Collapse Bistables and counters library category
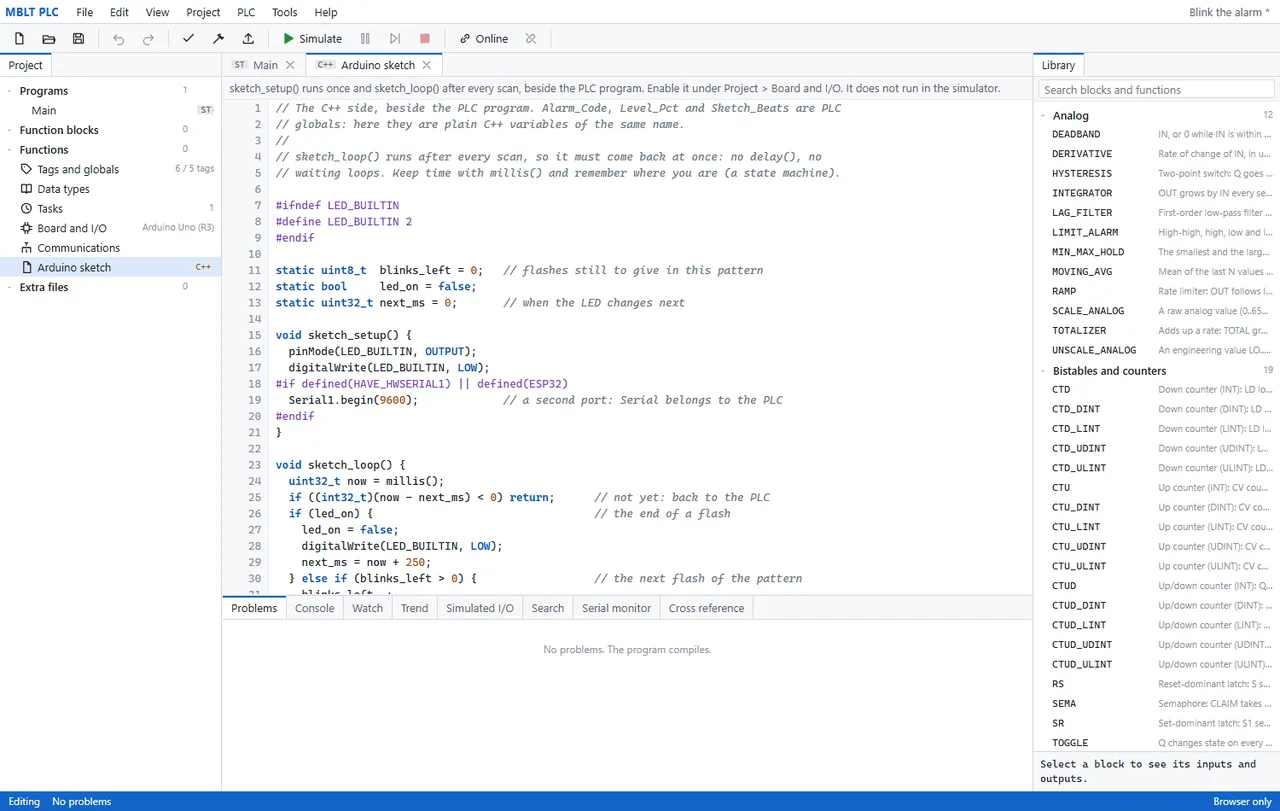The width and height of the screenshot is (1280, 811). [1044, 371]
